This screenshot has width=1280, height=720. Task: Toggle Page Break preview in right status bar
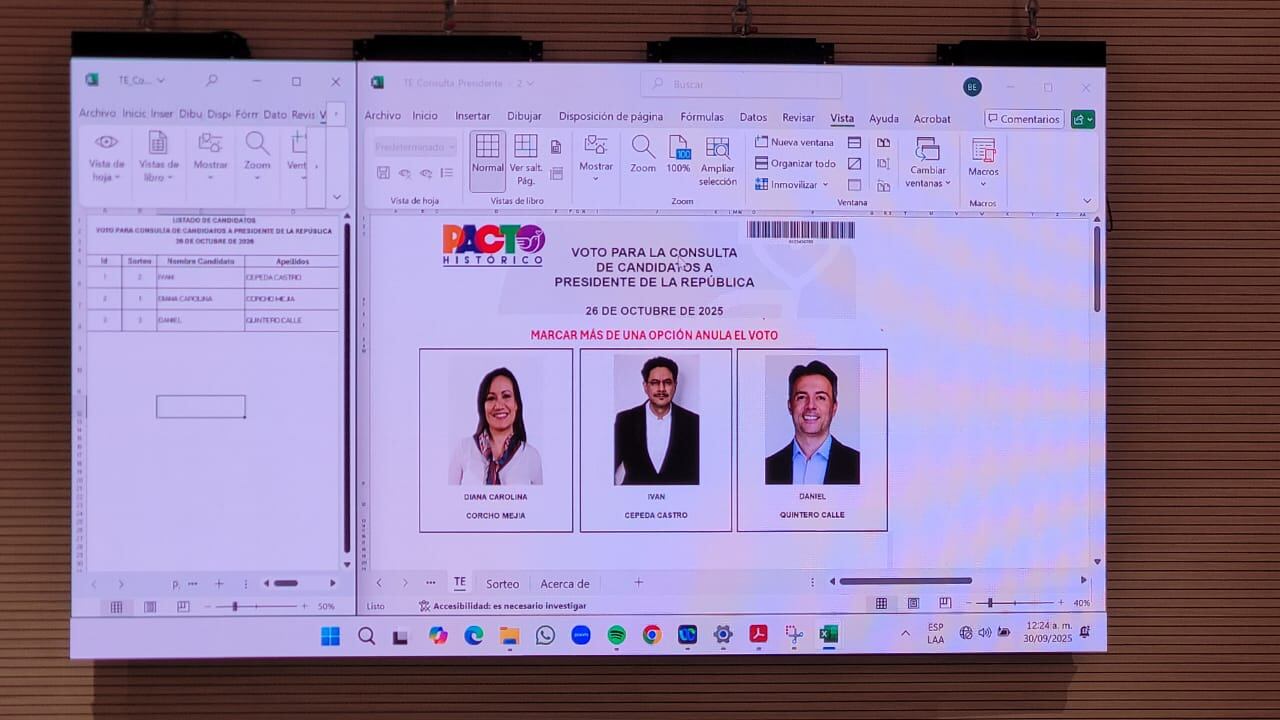945,603
